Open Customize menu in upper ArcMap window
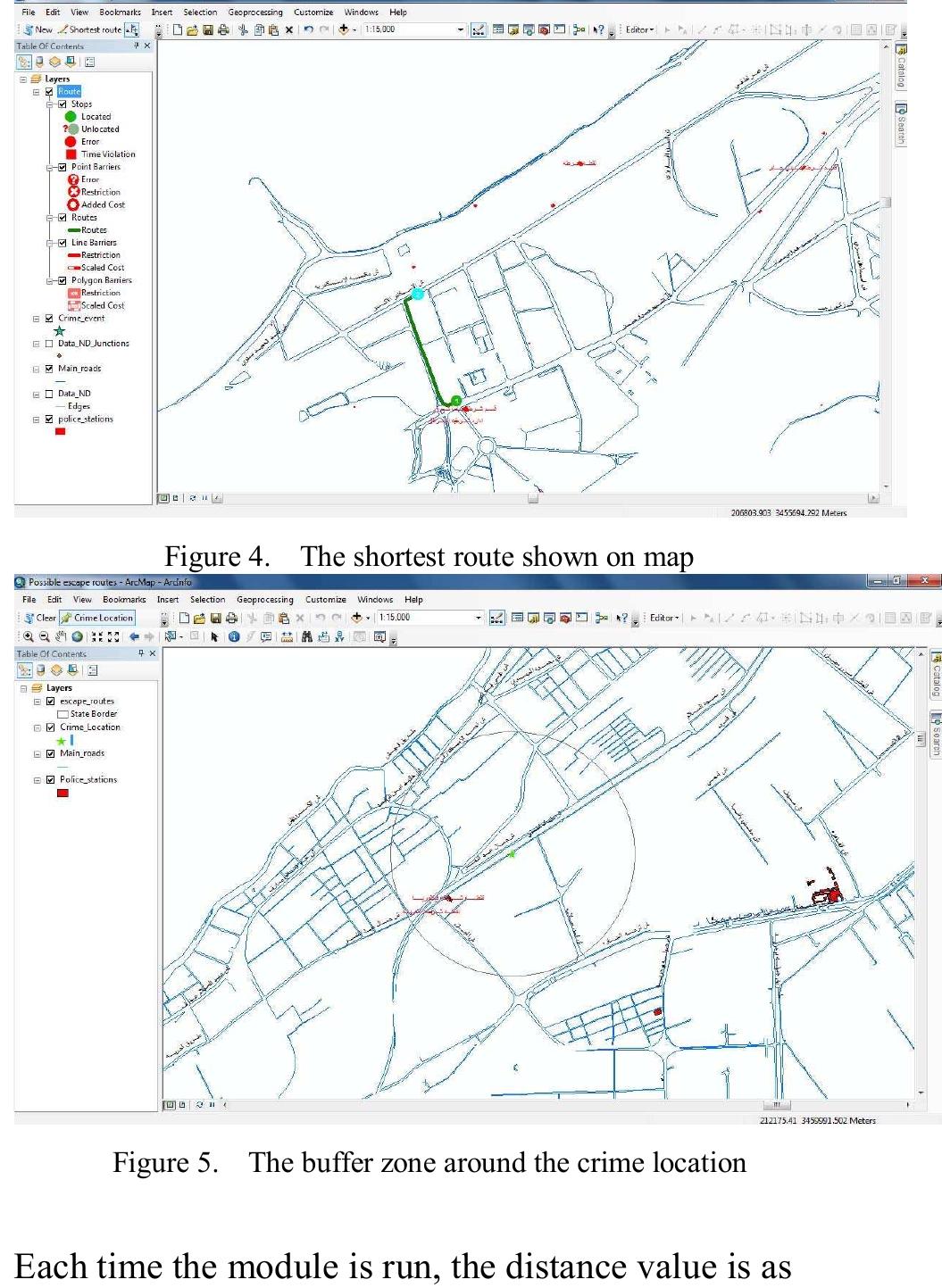942x1288 pixels. (x=313, y=12)
